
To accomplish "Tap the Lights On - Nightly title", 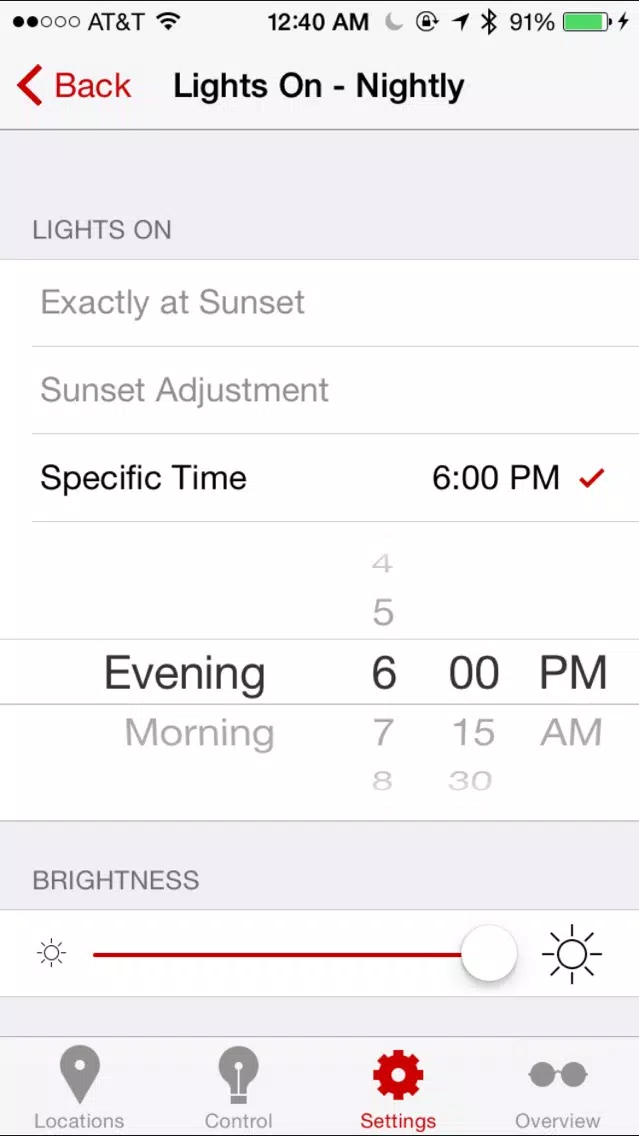I will pos(319,86).
